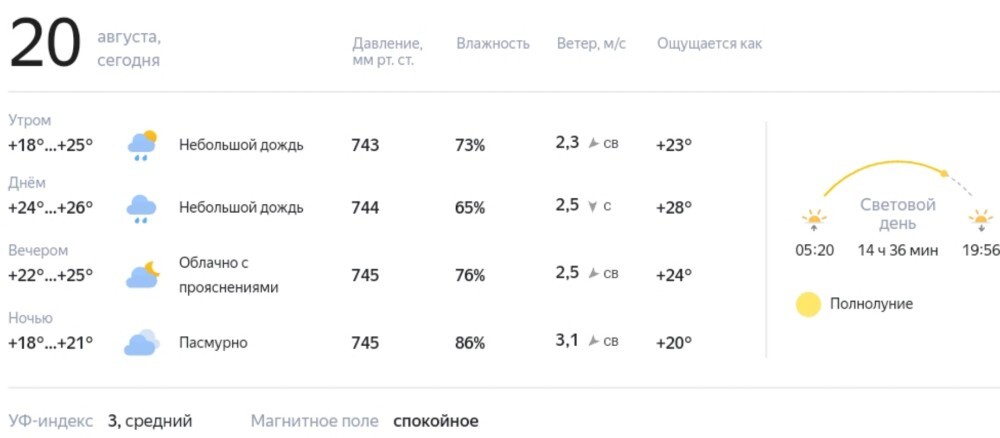This screenshot has width=1000, height=438.
Task: Click the Вечером time period label
Action: point(38,251)
